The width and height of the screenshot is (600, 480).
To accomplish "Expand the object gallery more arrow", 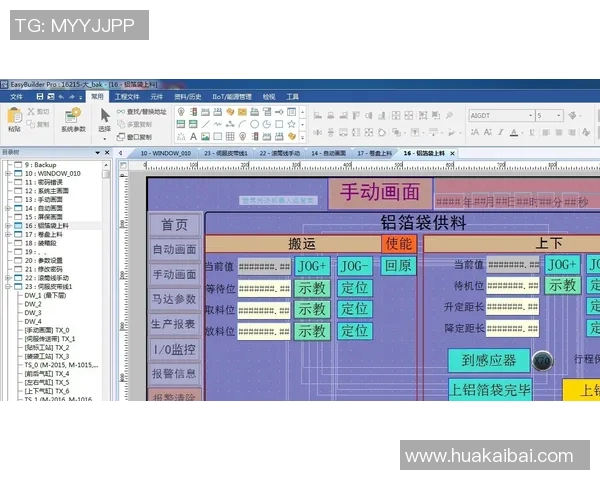I will click(302, 137).
